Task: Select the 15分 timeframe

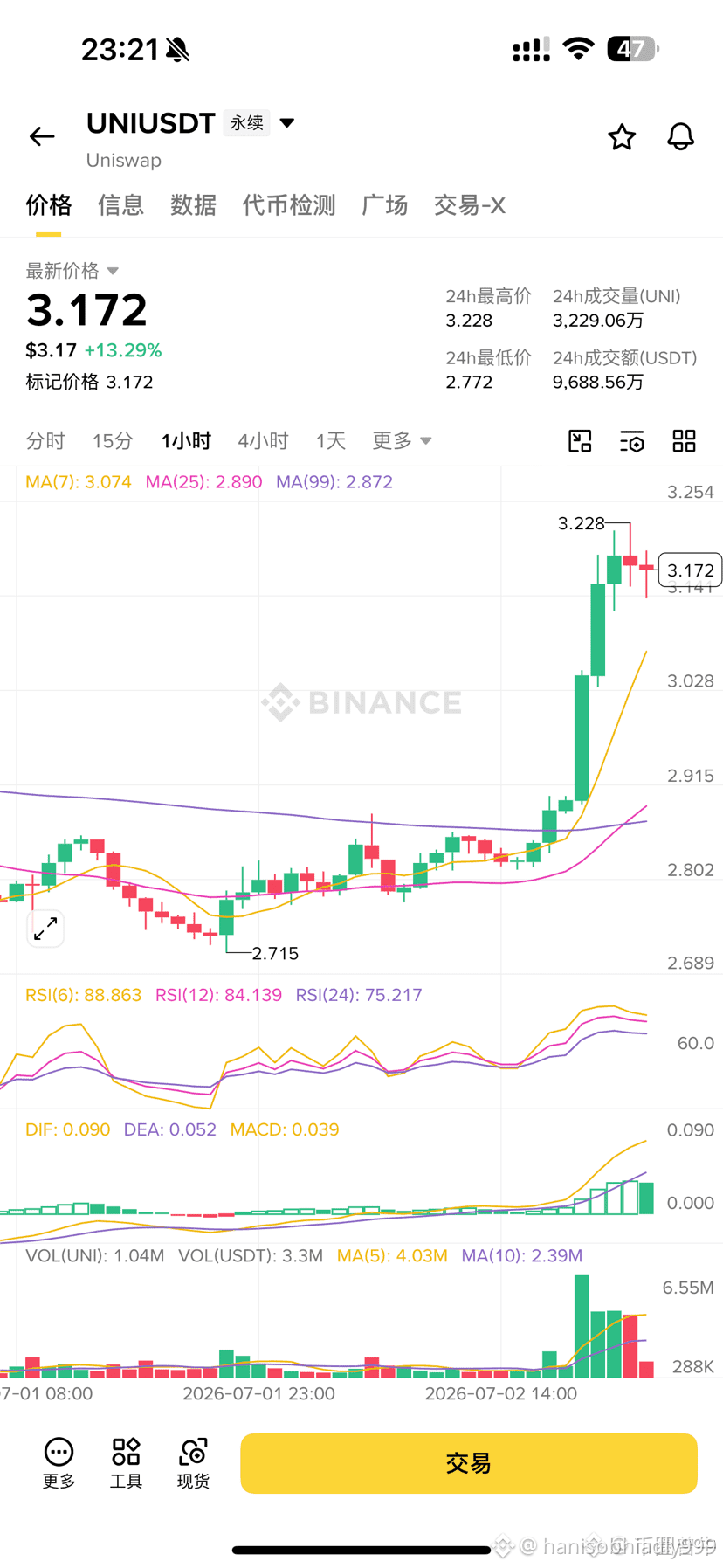Action: click(113, 440)
